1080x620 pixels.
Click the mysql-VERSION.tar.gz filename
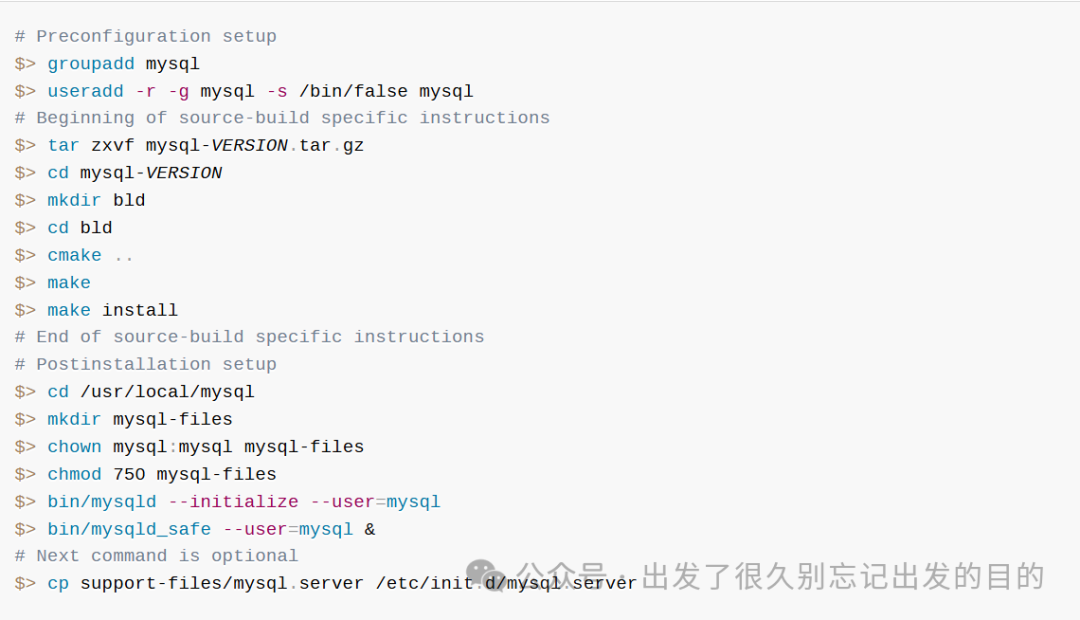pyautogui.click(x=254, y=146)
